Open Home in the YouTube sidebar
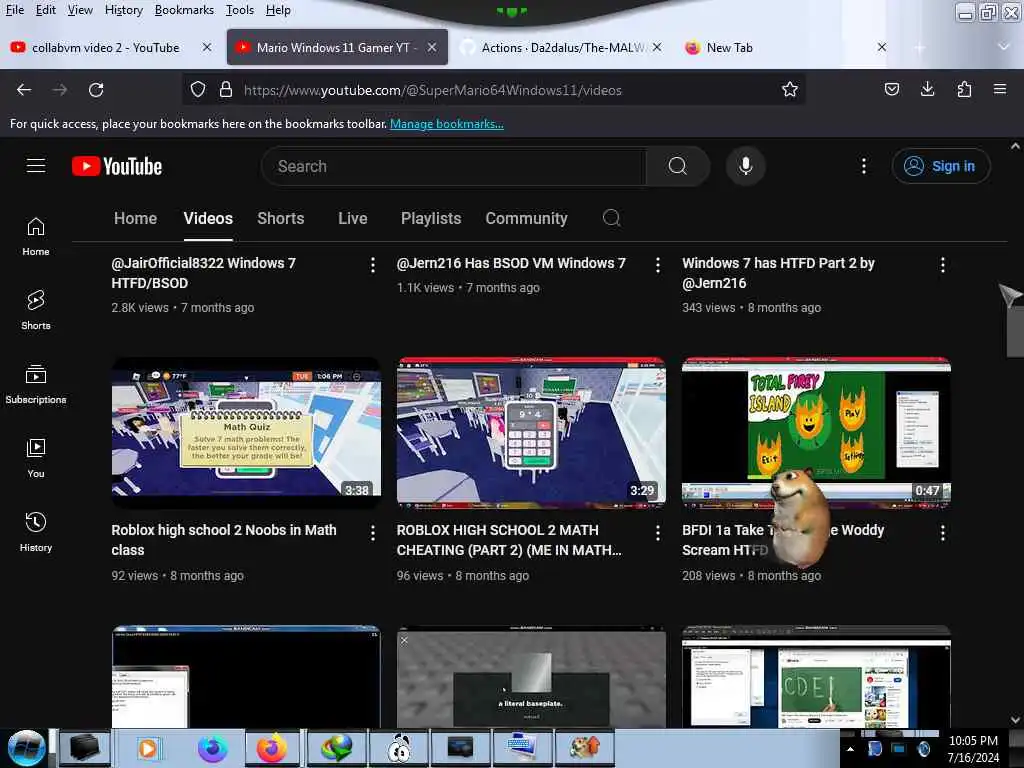The height and width of the screenshot is (768, 1024). (x=36, y=237)
